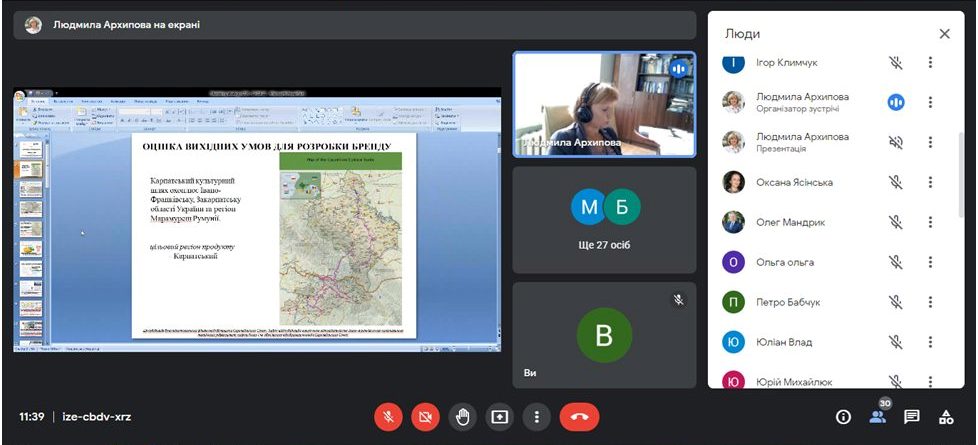Start presenting your screen

tap(499, 417)
